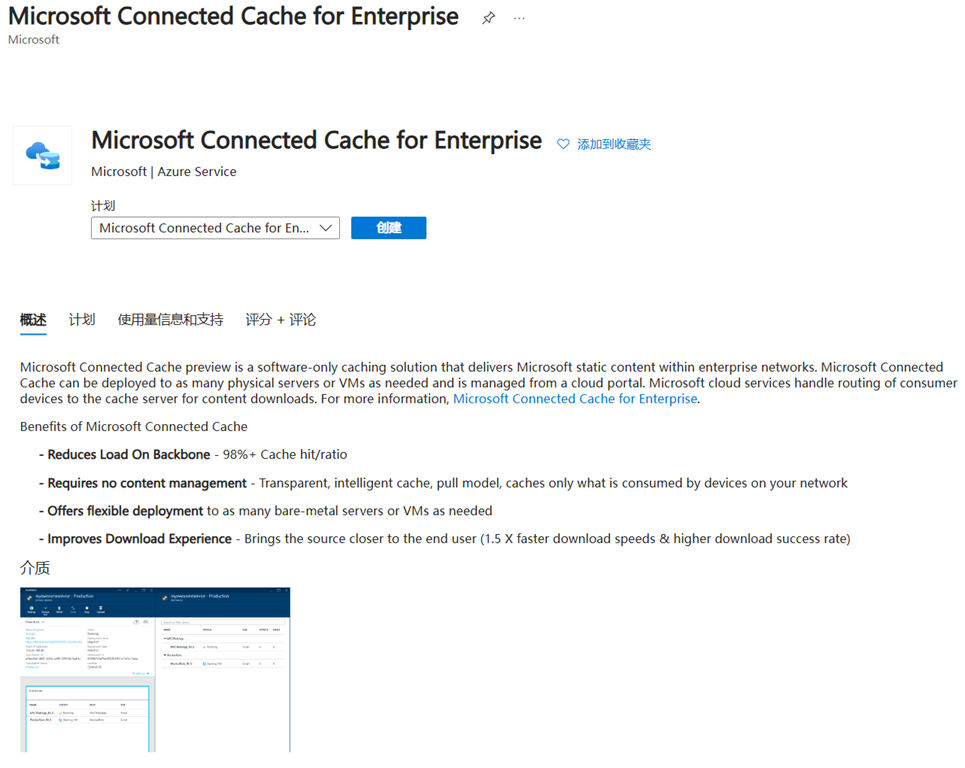Add to favorites via 添加到收藏夹 link
Image resolution: width=965 pixels, height=768 pixels.
coord(614,144)
